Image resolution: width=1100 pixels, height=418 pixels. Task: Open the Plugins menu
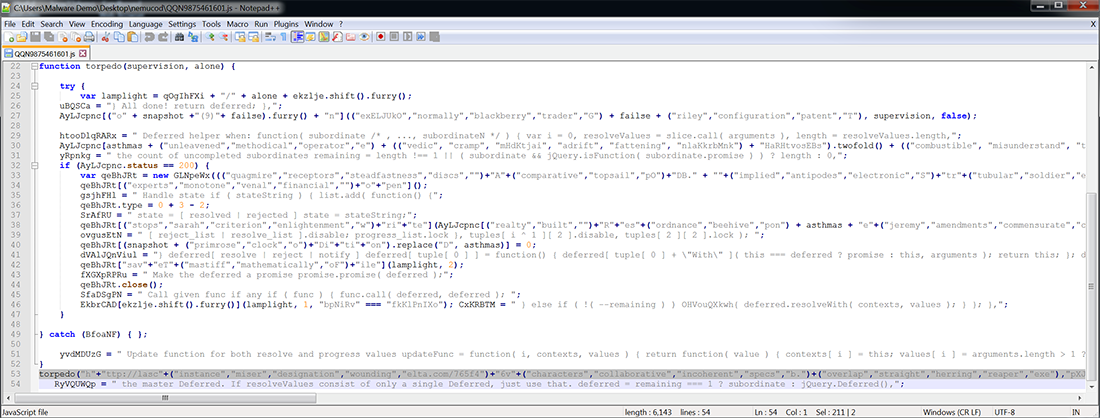[286, 24]
